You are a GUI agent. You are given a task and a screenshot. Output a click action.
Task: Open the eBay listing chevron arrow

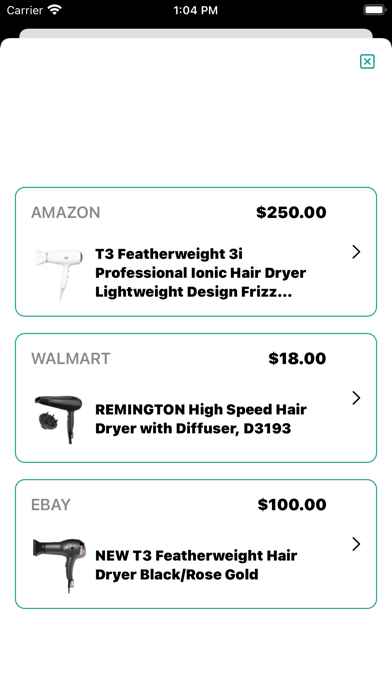356,544
